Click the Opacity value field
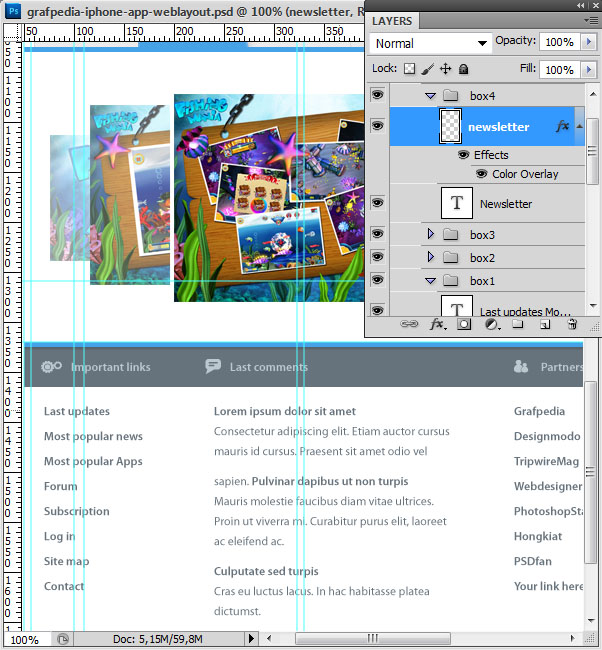The image size is (602, 650). pos(559,42)
